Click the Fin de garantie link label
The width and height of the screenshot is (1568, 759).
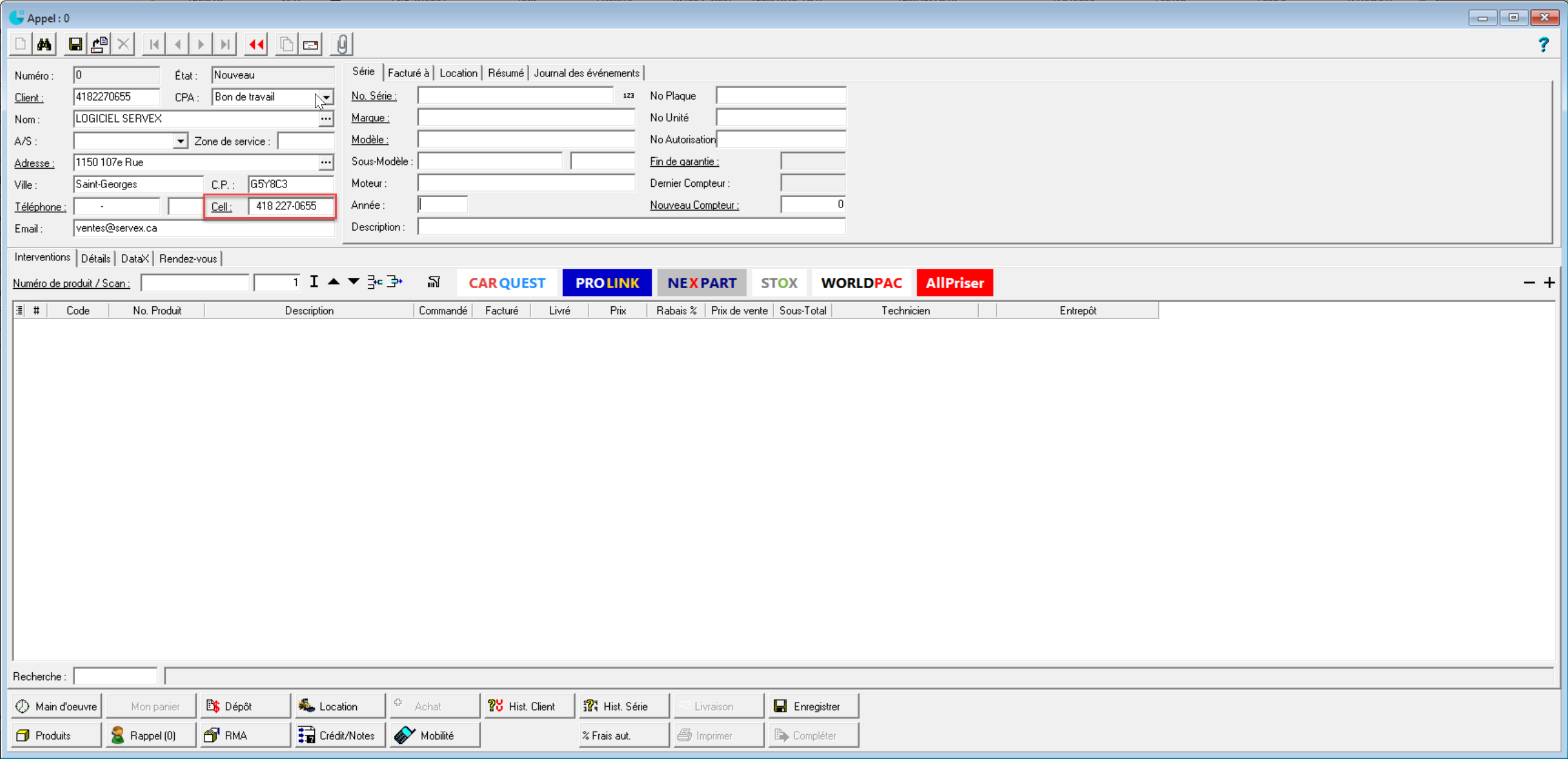tap(683, 161)
